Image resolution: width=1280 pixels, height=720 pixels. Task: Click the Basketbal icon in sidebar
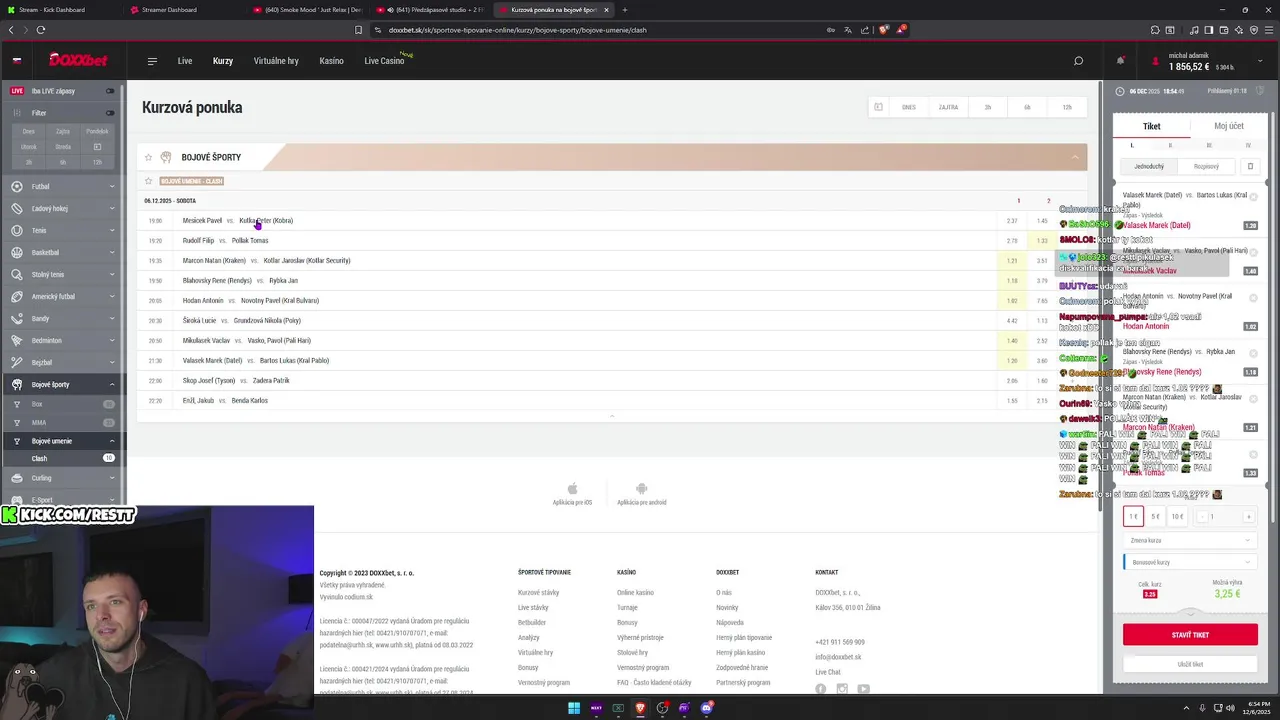click(17, 252)
